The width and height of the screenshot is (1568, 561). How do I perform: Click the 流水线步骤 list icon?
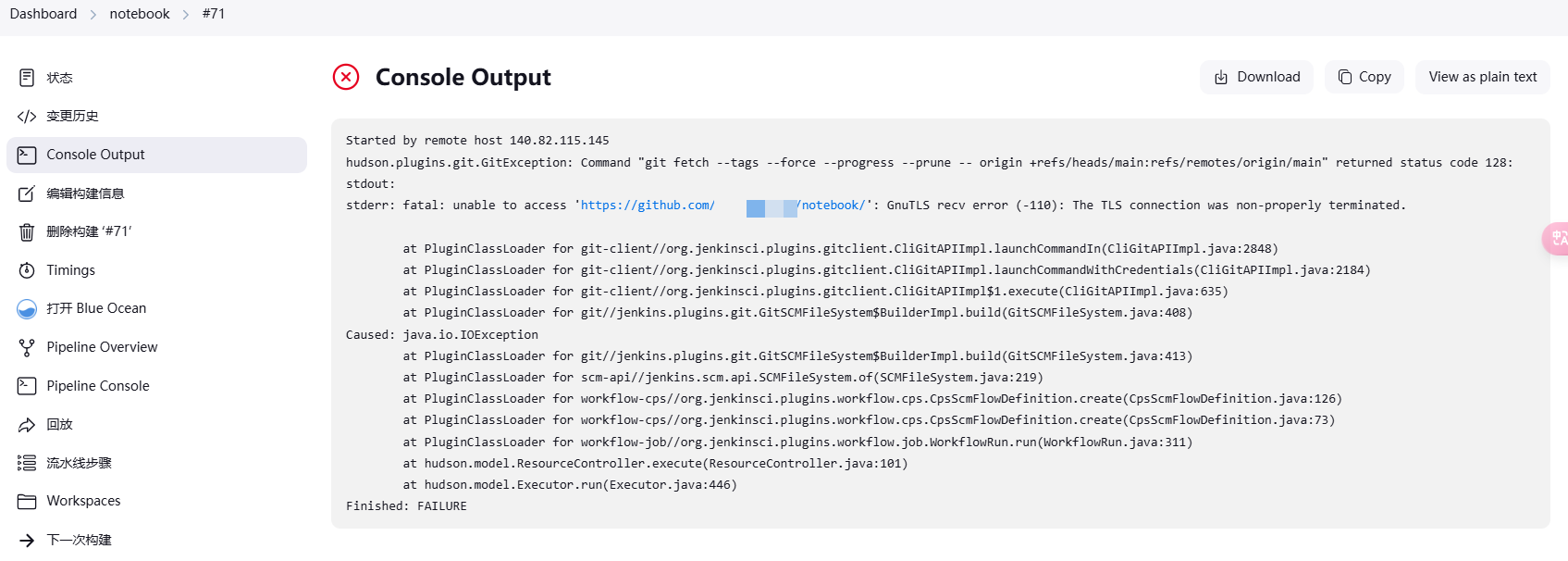click(27, 463)
